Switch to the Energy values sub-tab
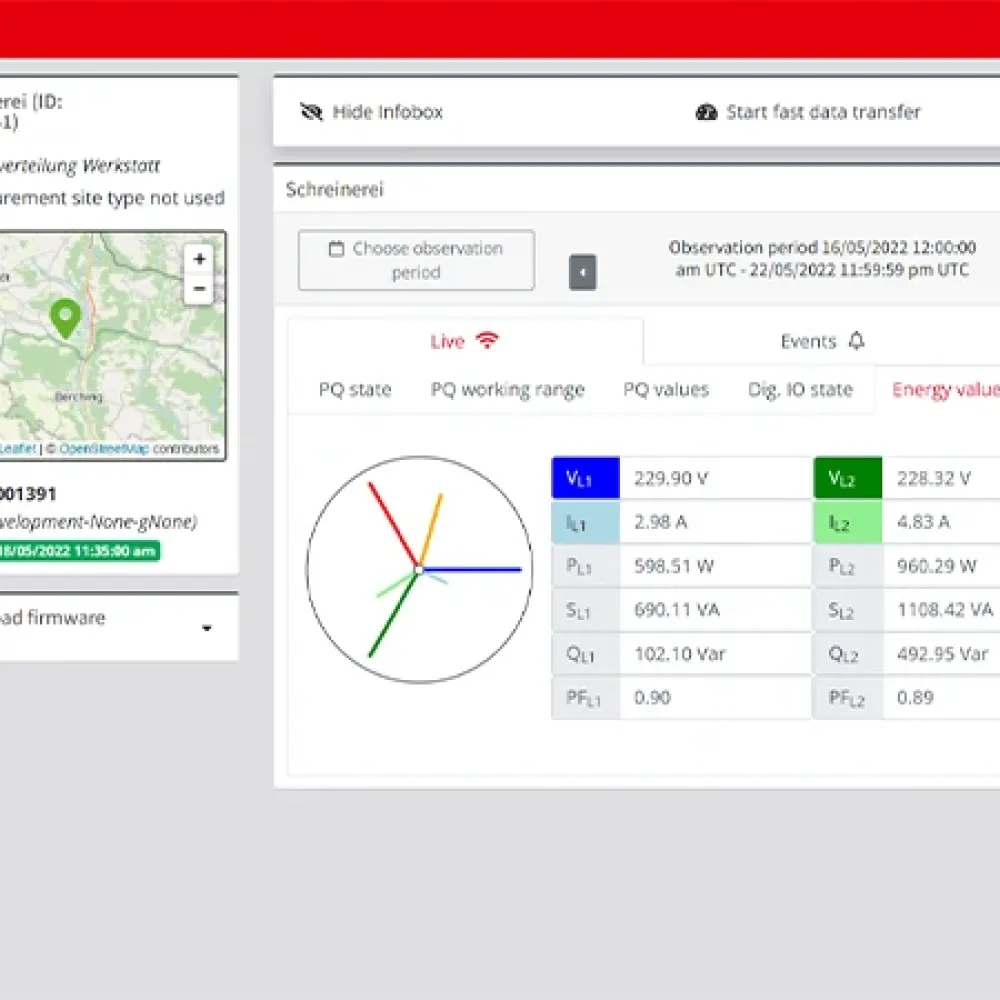 point(946,390)
